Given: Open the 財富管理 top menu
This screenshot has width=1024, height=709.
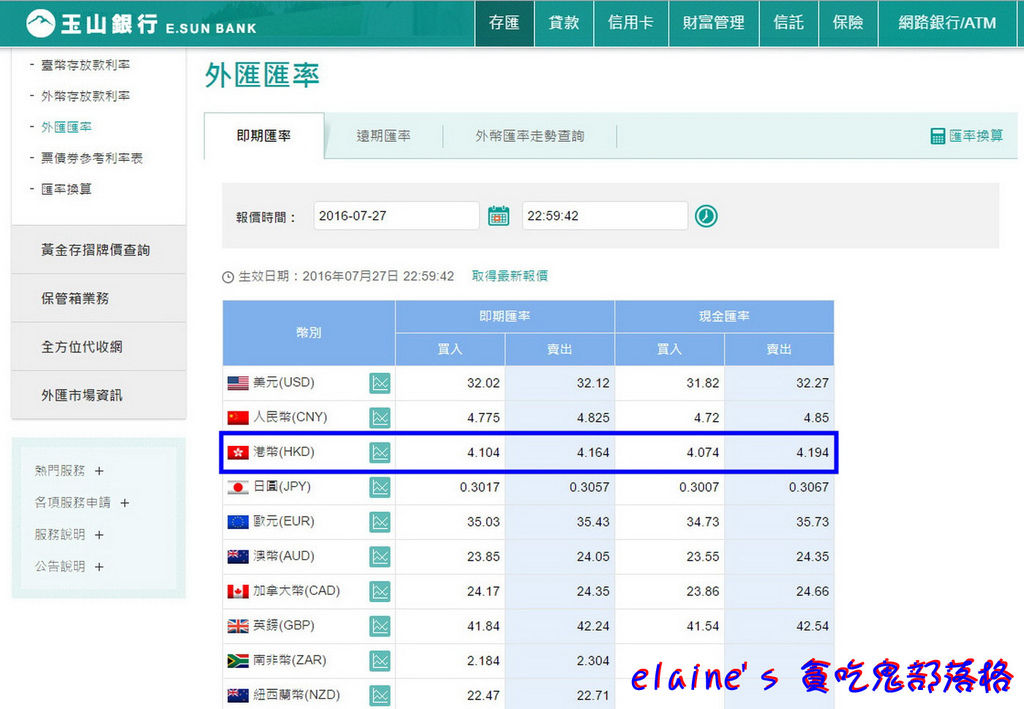Looking at the screenshot, I should 714,23.
